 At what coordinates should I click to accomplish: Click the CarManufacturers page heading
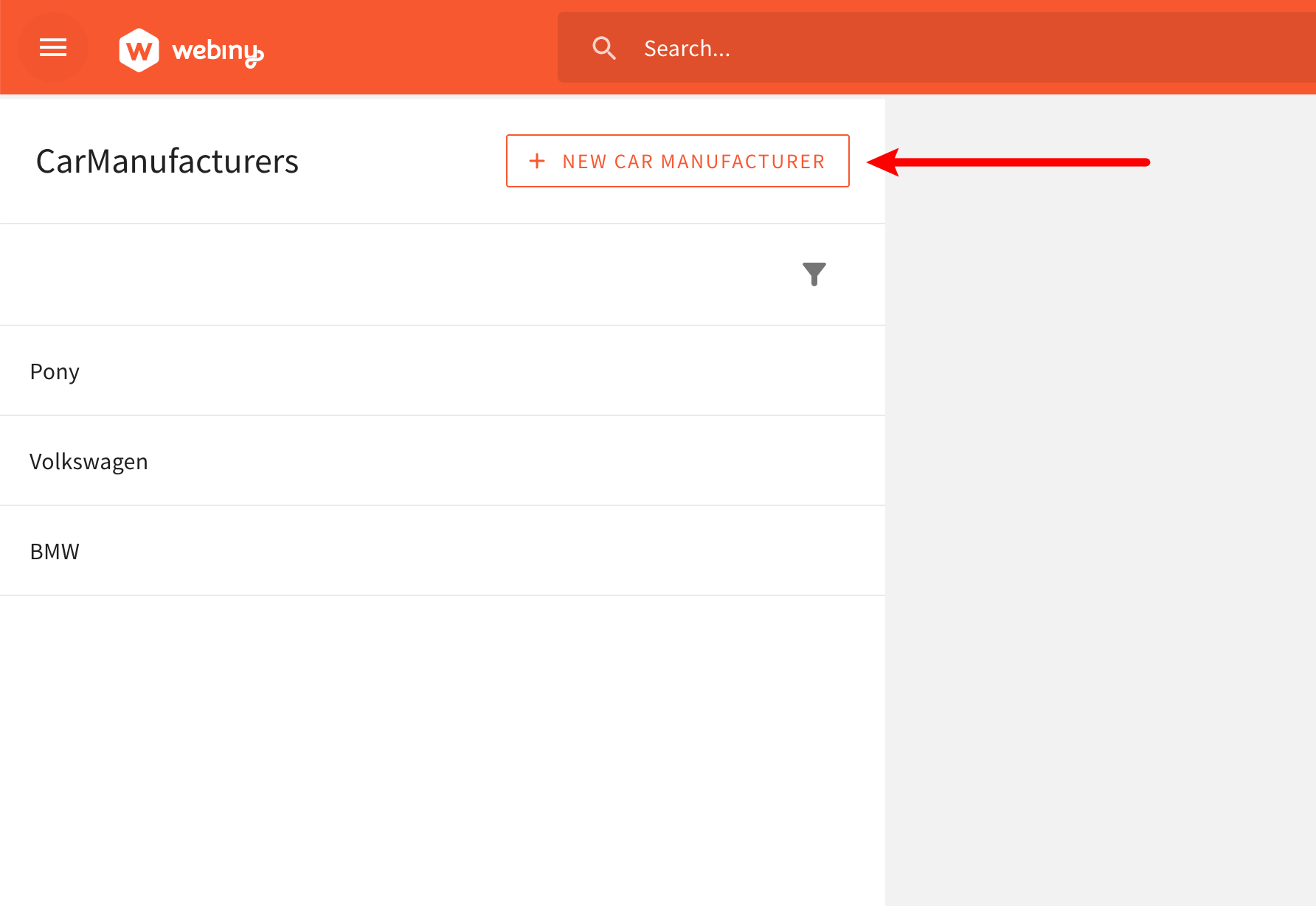pyautogui.click(x=167, y=161)
